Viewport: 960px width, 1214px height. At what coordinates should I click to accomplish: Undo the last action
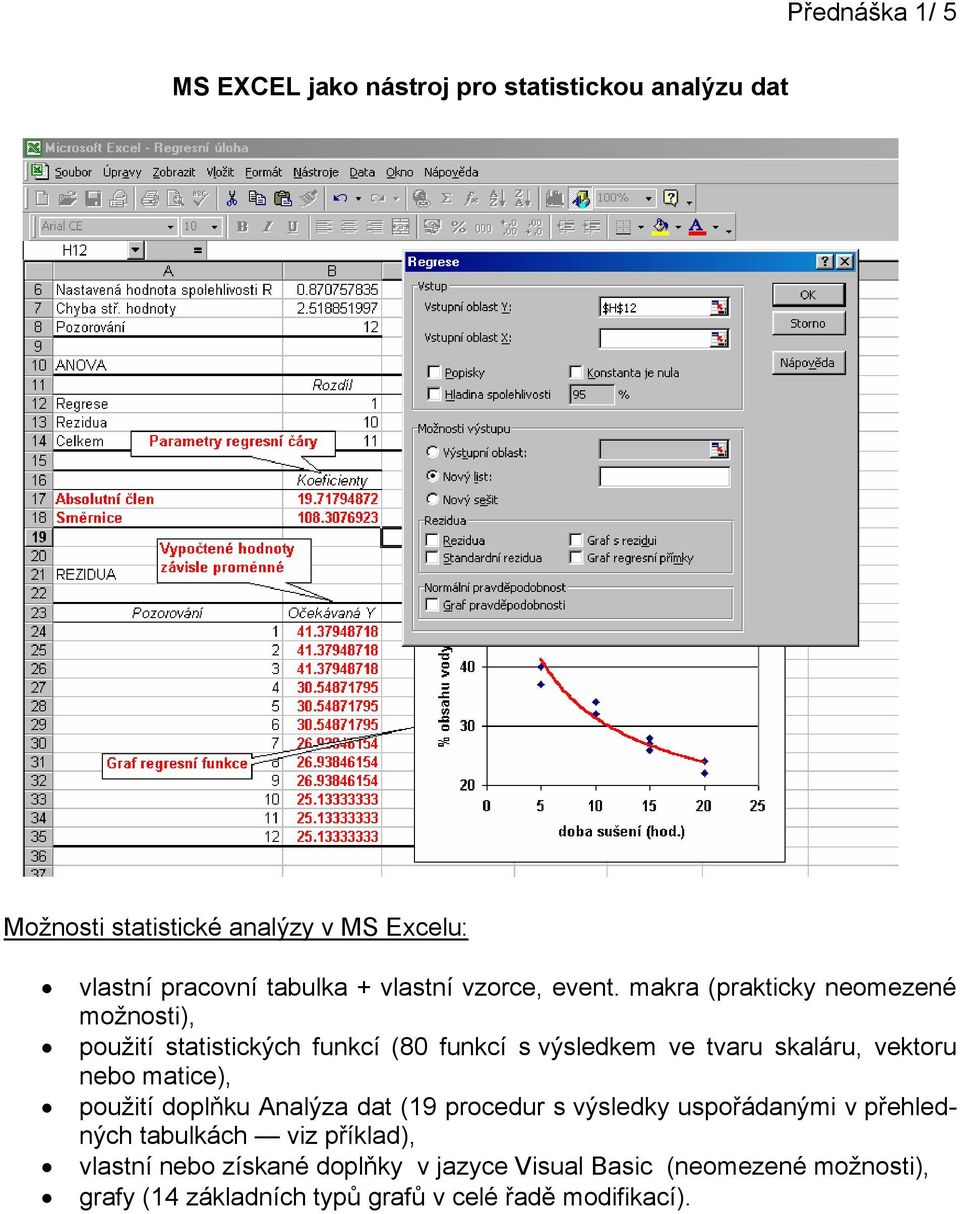coord(340,198)
